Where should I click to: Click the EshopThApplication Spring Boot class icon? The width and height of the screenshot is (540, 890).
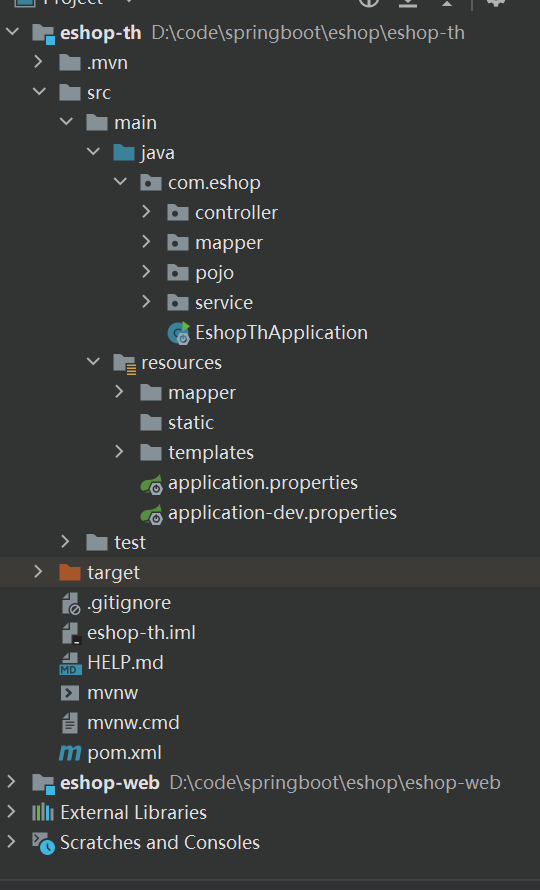tap(179, 333)
